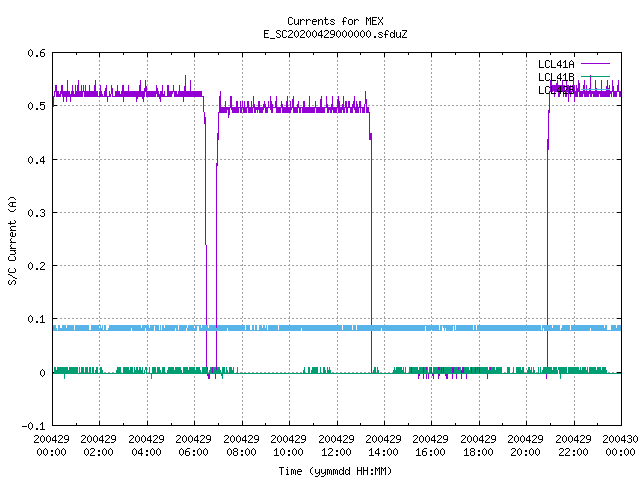Click the y-axis tick value 0.3
Image resolution: width=640 pixels, height=480 pixels.
pos(36,213)
